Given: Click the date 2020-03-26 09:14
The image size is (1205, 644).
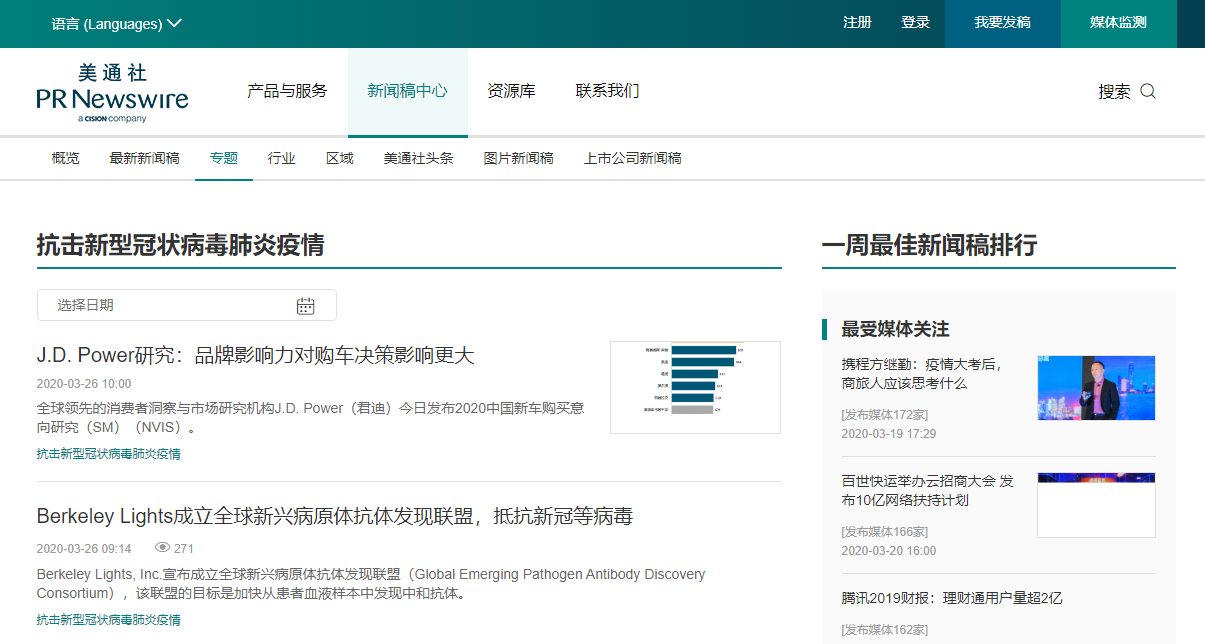Looking at the screenshot, I should point(84,549).
